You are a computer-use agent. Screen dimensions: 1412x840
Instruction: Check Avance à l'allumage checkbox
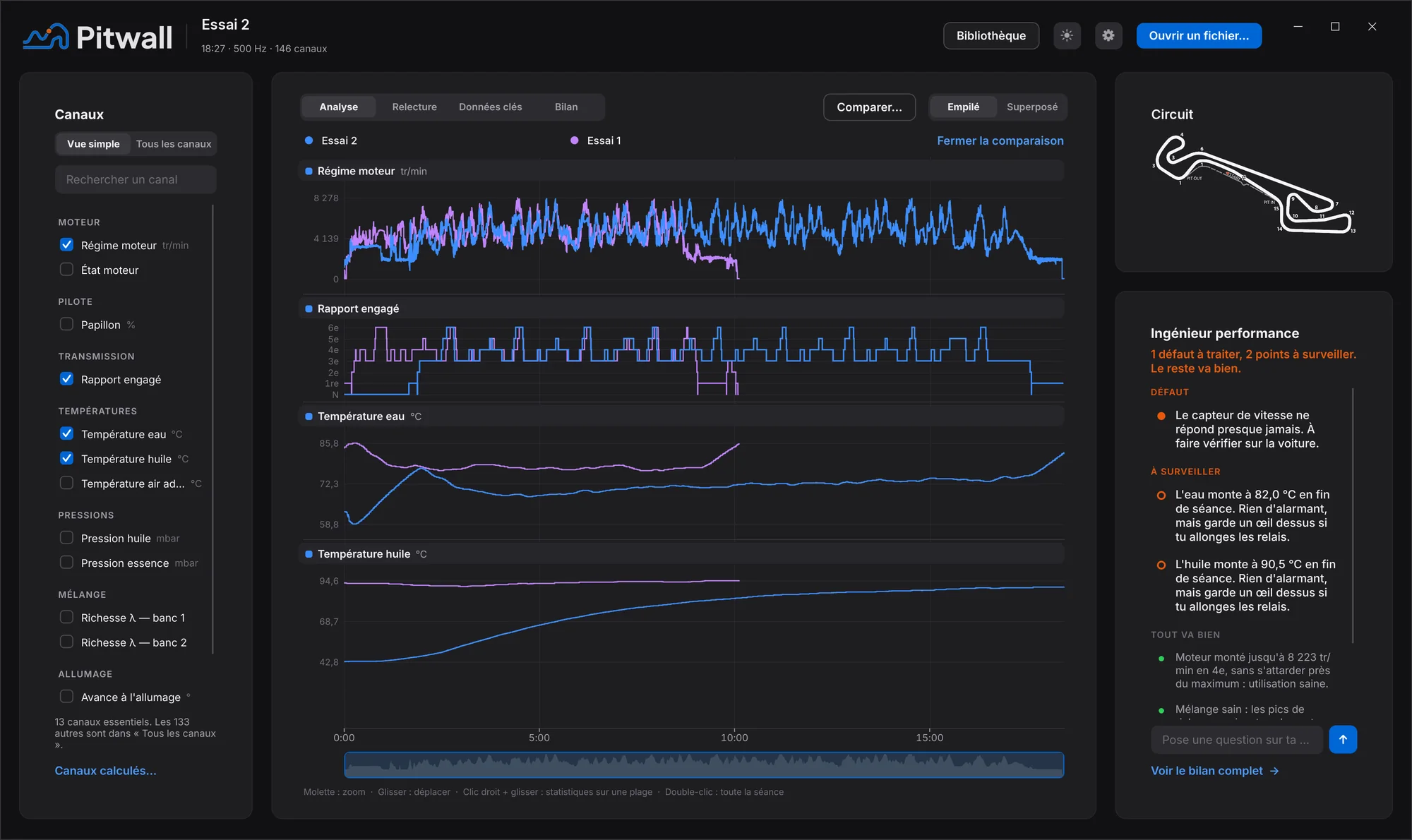[x=66, y=697]
